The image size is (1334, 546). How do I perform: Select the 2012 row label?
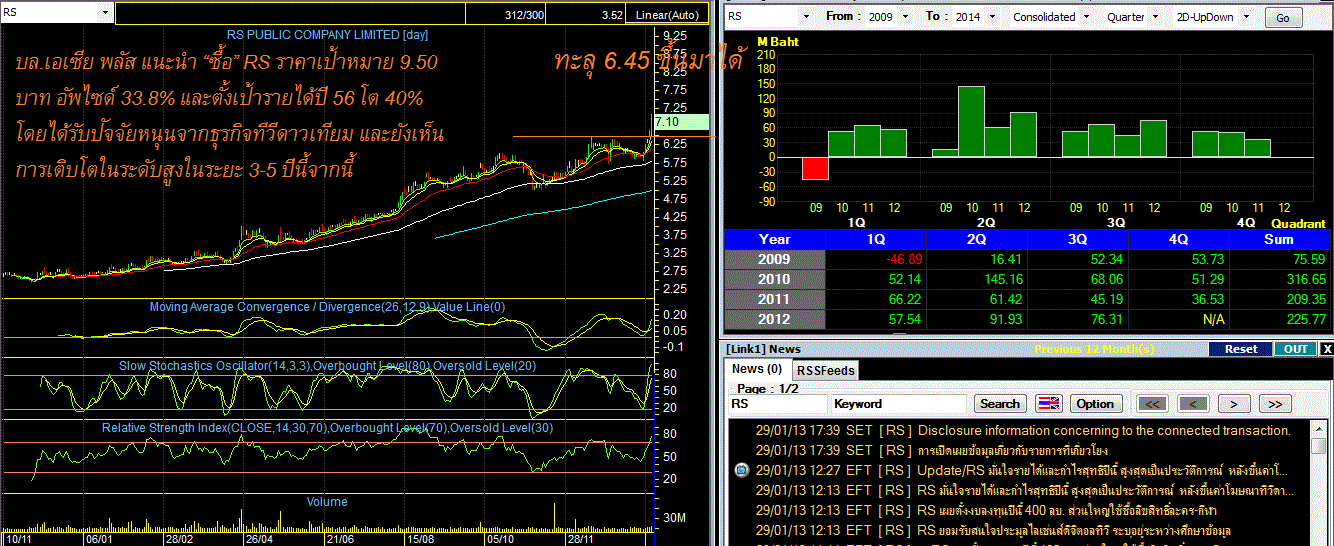click(775, 319)
